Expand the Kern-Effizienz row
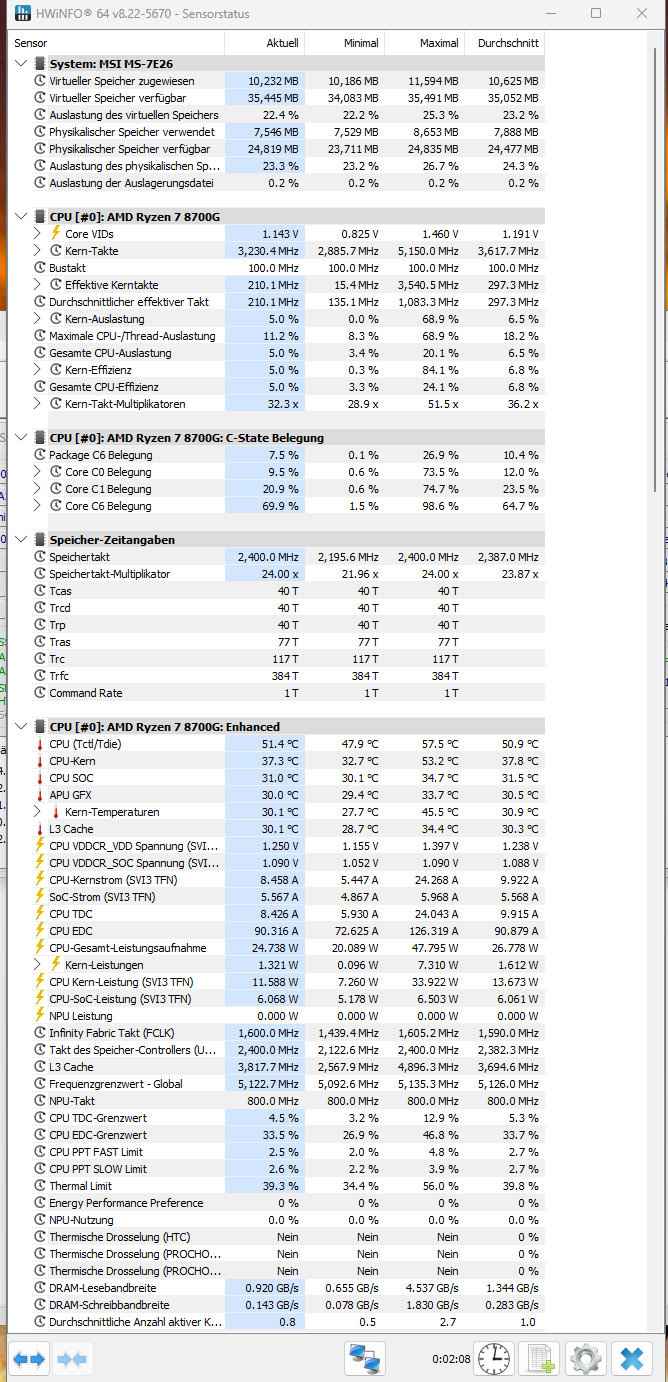This screenshot has height=1382, width=668. [x=39, y=370]
